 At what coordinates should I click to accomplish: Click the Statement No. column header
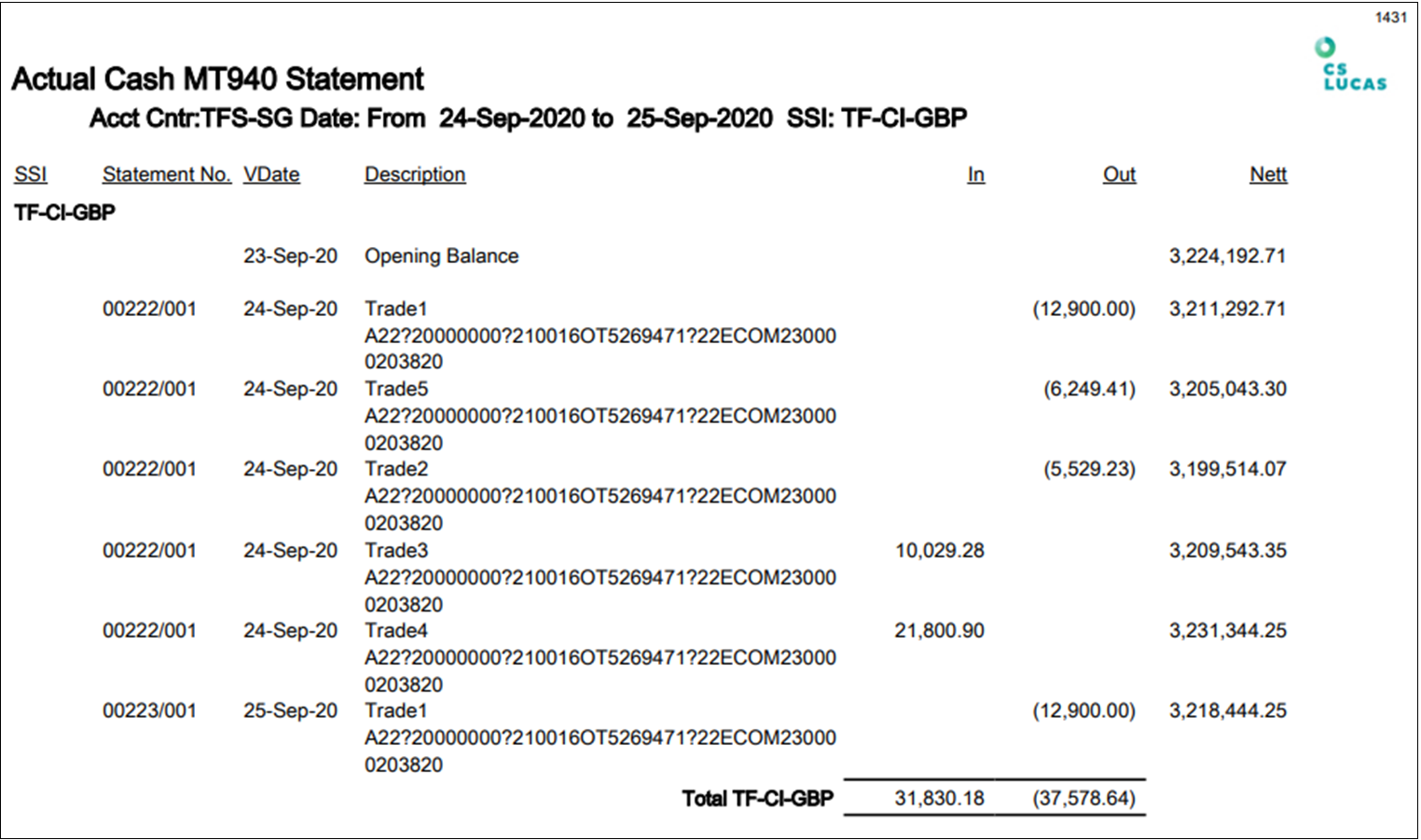(x=166, y=174)
